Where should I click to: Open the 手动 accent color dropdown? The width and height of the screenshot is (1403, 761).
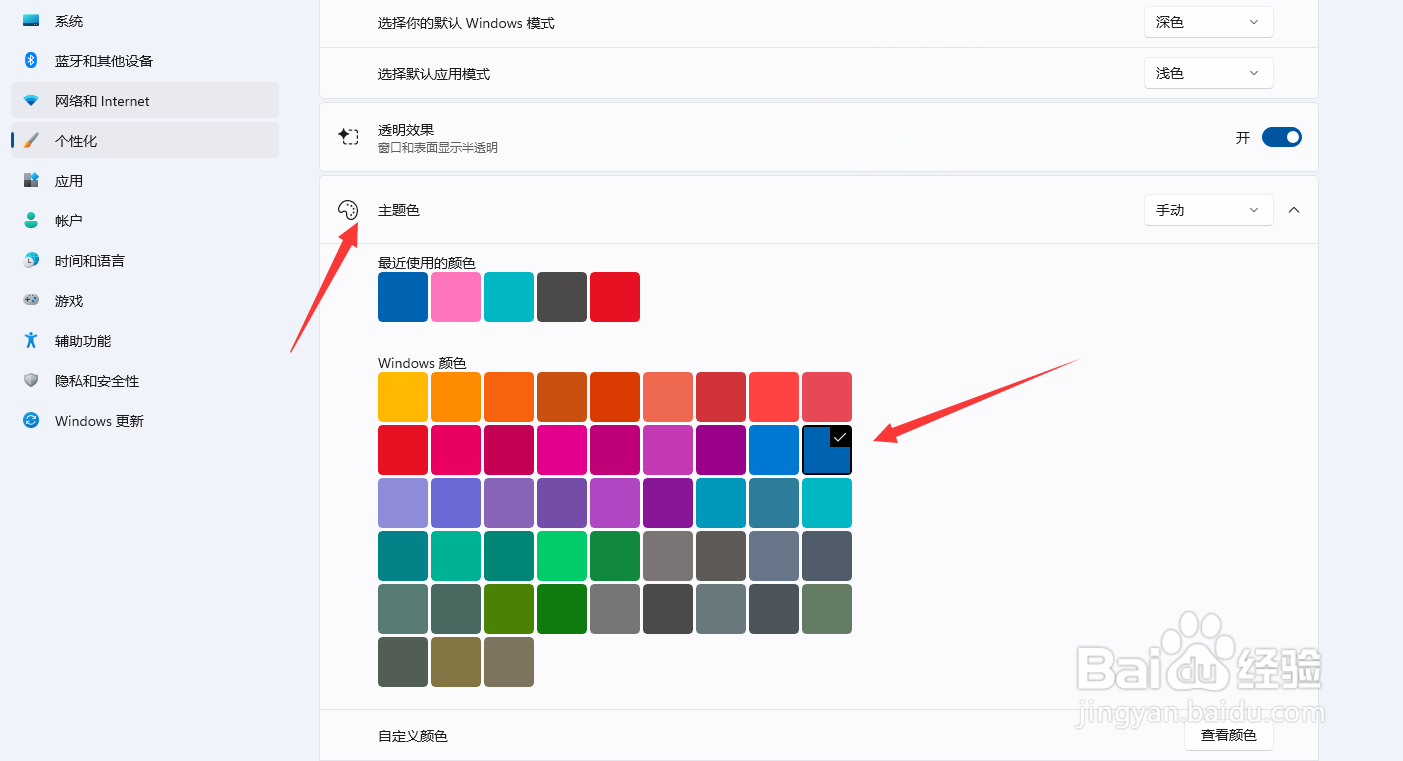[x=1208, y=210]
